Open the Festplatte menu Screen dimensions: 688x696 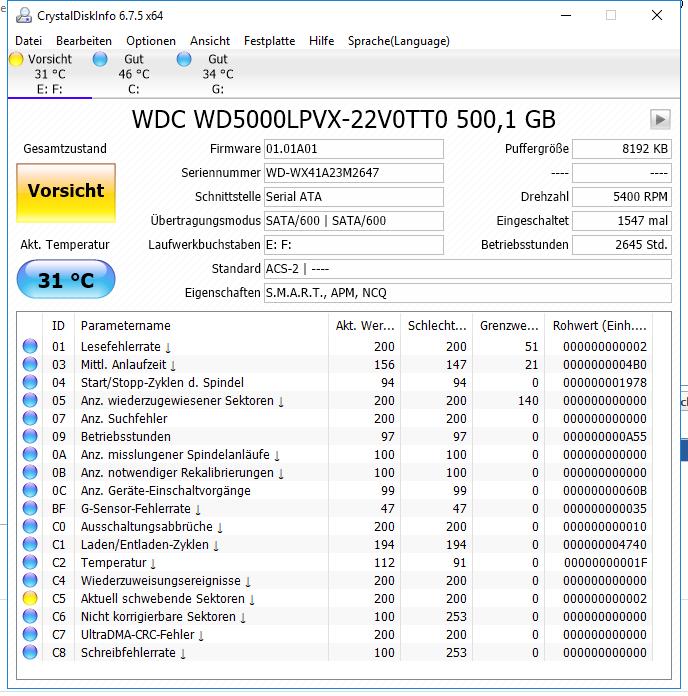pyautogui.click(x=269, y=41)
